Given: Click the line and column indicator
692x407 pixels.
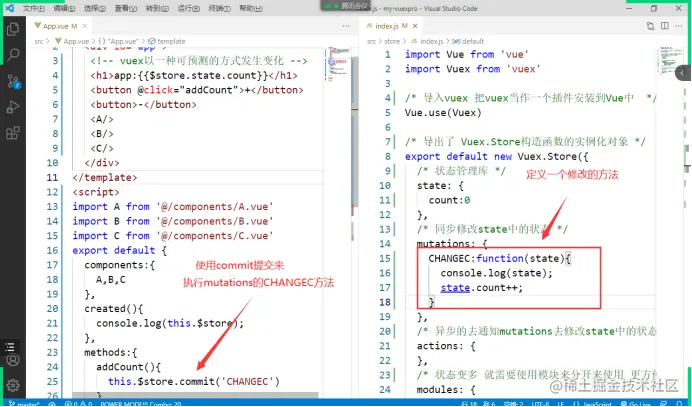Looking at the screenshot, I should [x=478, y=404].
